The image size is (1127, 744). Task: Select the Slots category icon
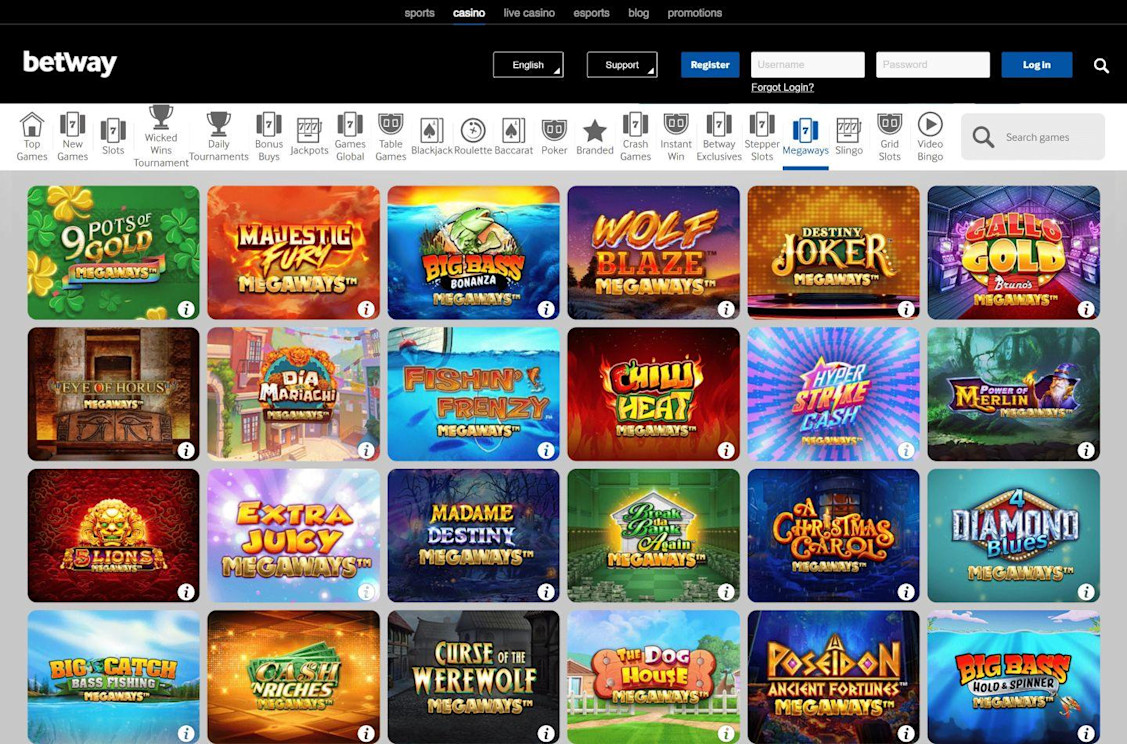(x=113, y=131)
